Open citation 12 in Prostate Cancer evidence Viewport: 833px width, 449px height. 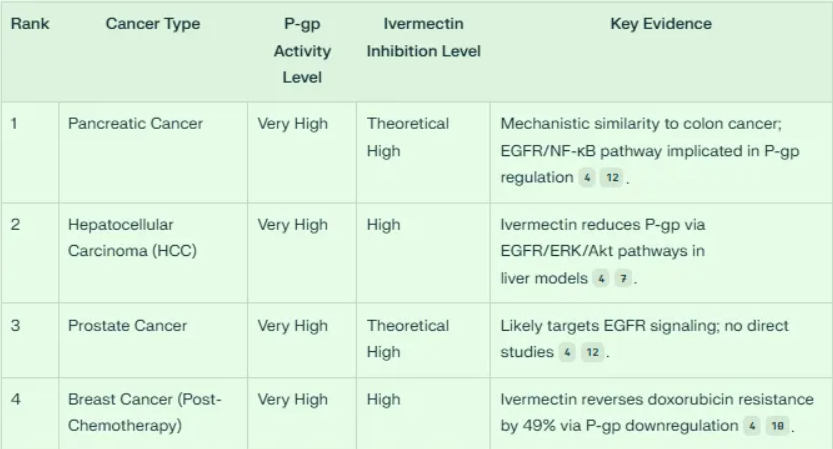pyautogui.click(x=592, y=352)
